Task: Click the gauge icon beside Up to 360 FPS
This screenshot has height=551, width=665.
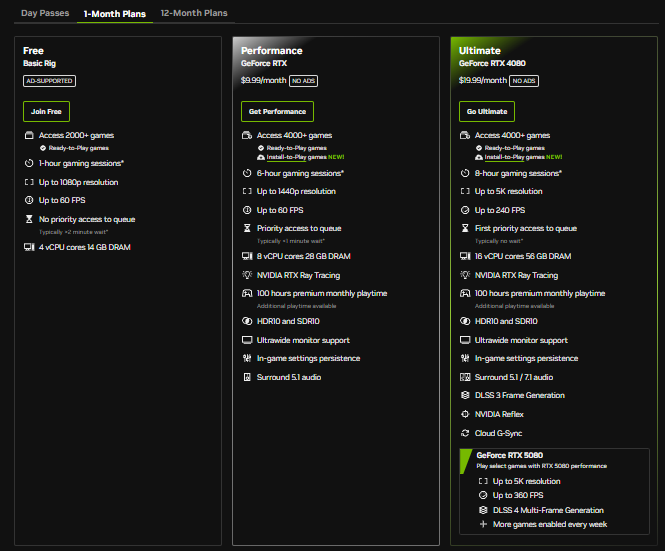Action: click(x=483, y=495)
